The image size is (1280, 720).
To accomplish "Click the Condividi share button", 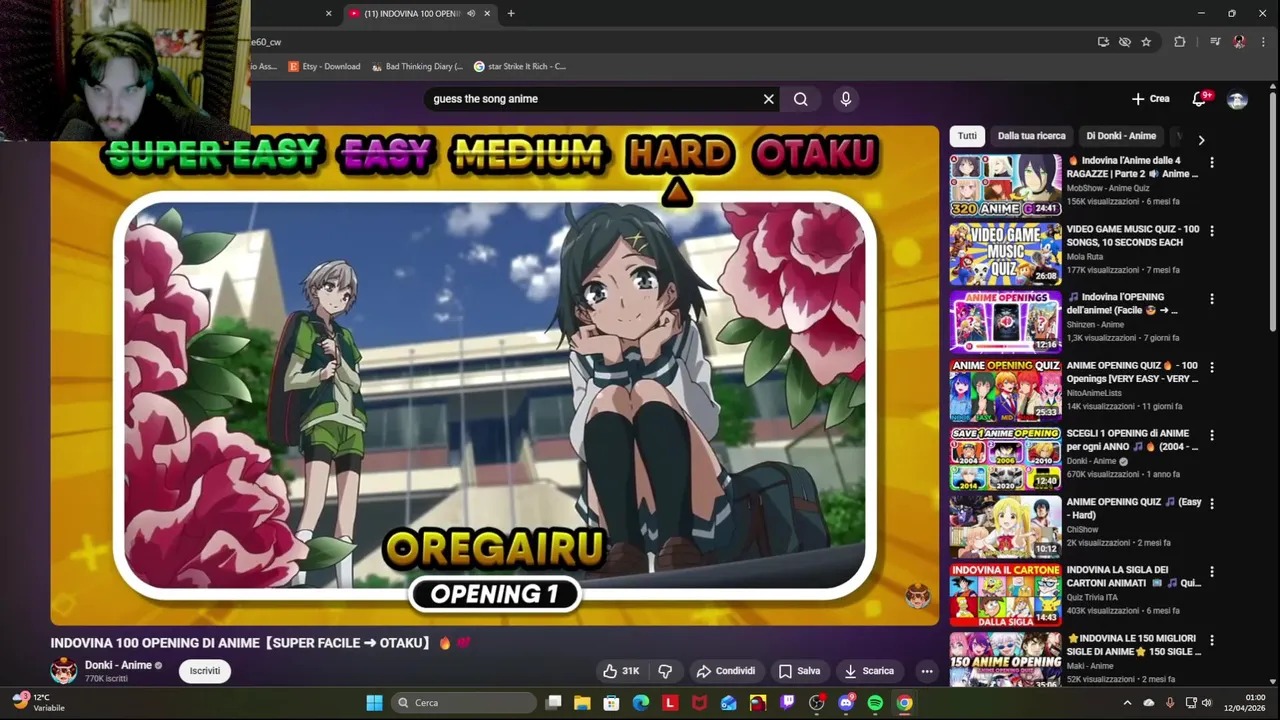I will tap(726, 671).
